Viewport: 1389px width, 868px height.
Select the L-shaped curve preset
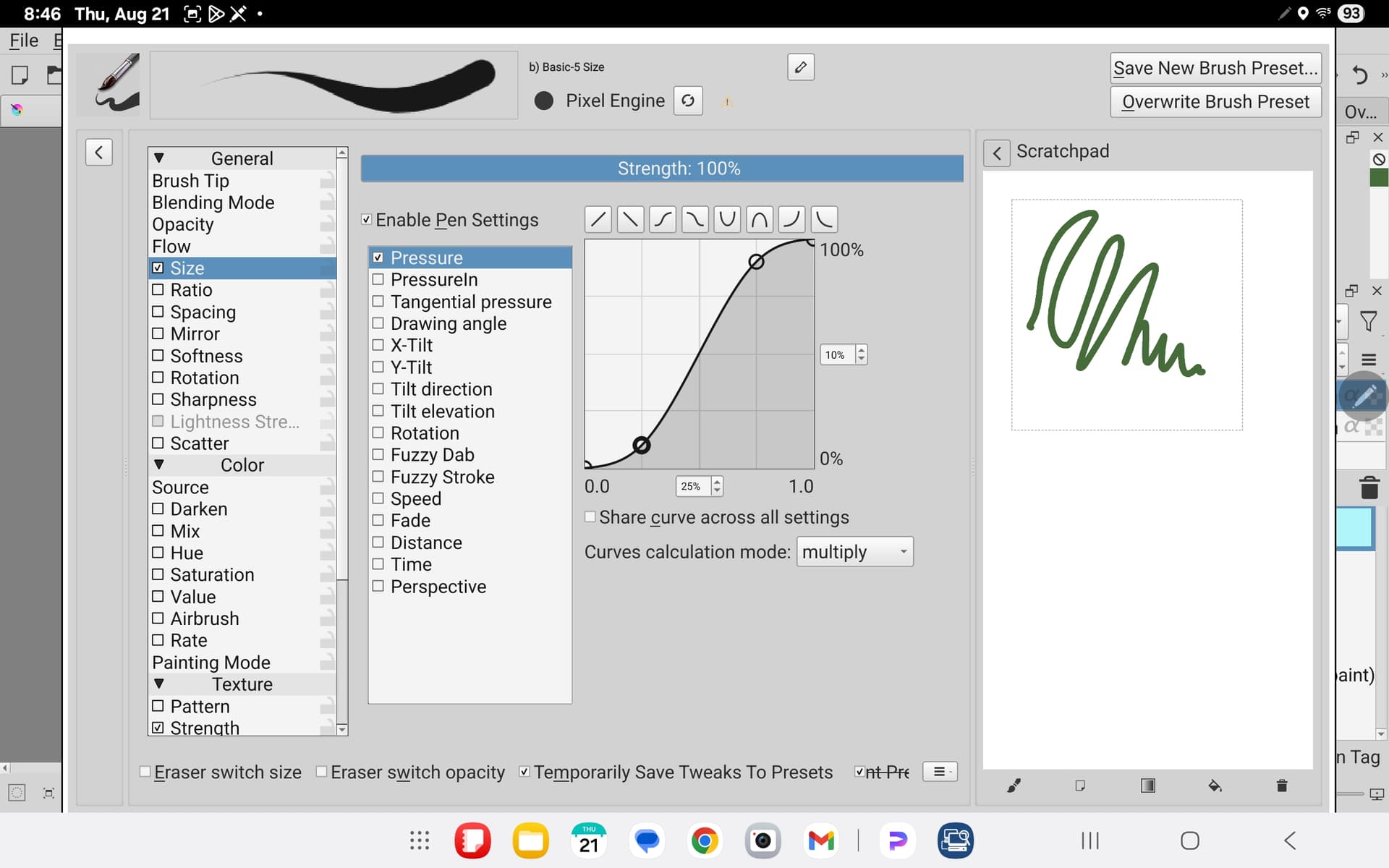coord(825,218)
